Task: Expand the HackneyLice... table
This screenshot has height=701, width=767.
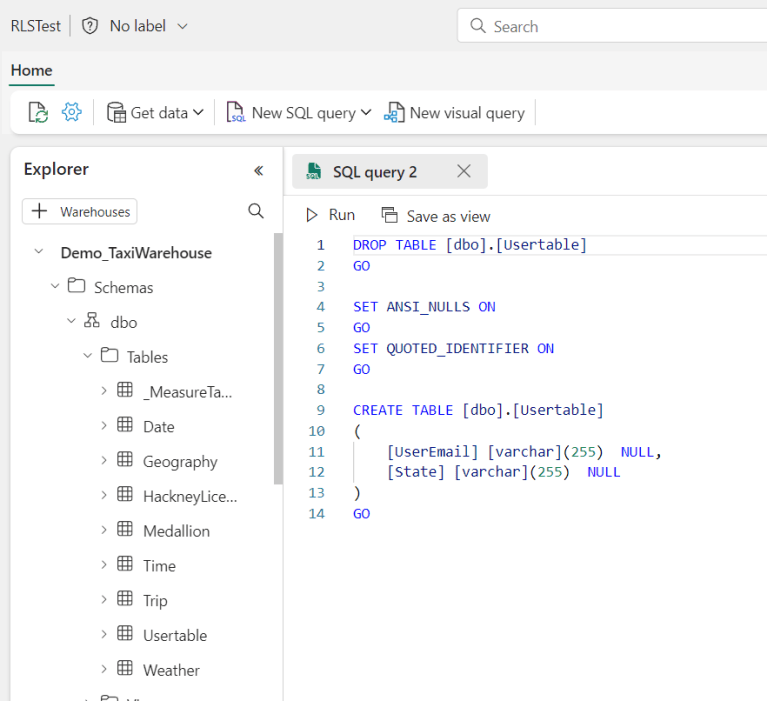Action: point(104,495)
